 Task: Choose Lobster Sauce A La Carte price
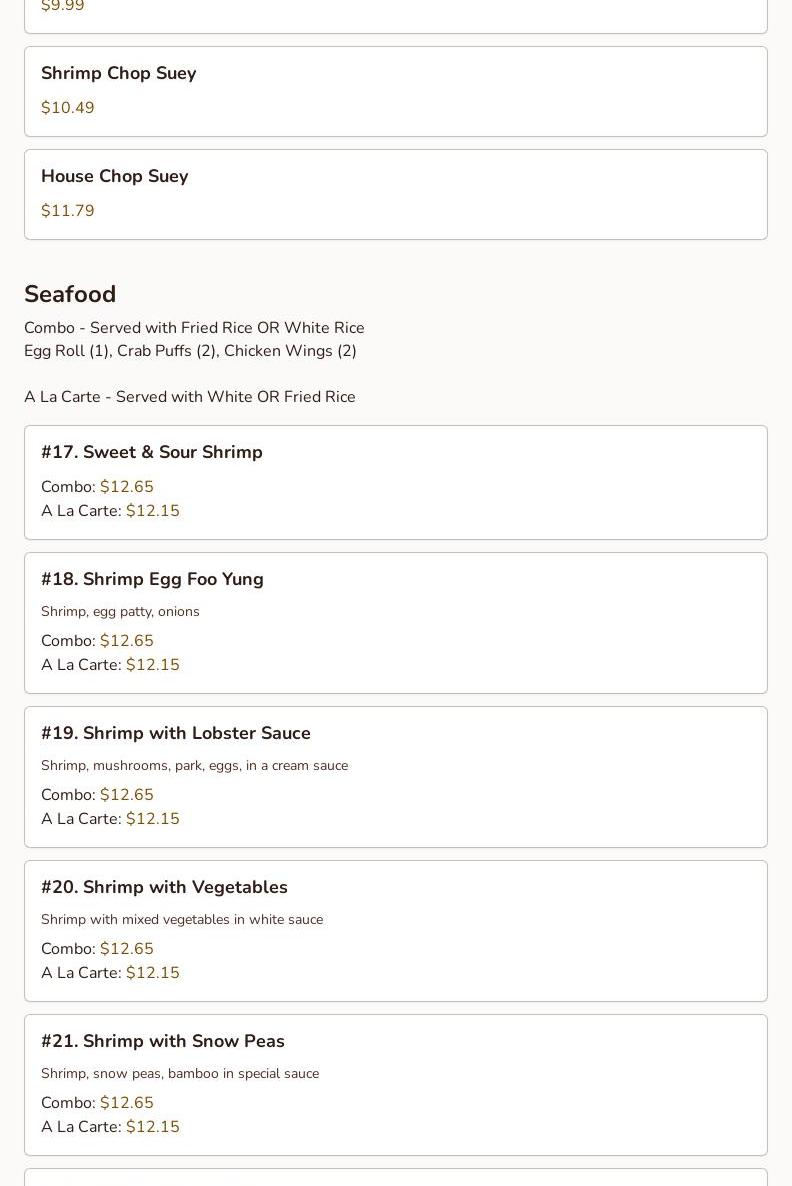pyautogui.click(x=152, y=819)
